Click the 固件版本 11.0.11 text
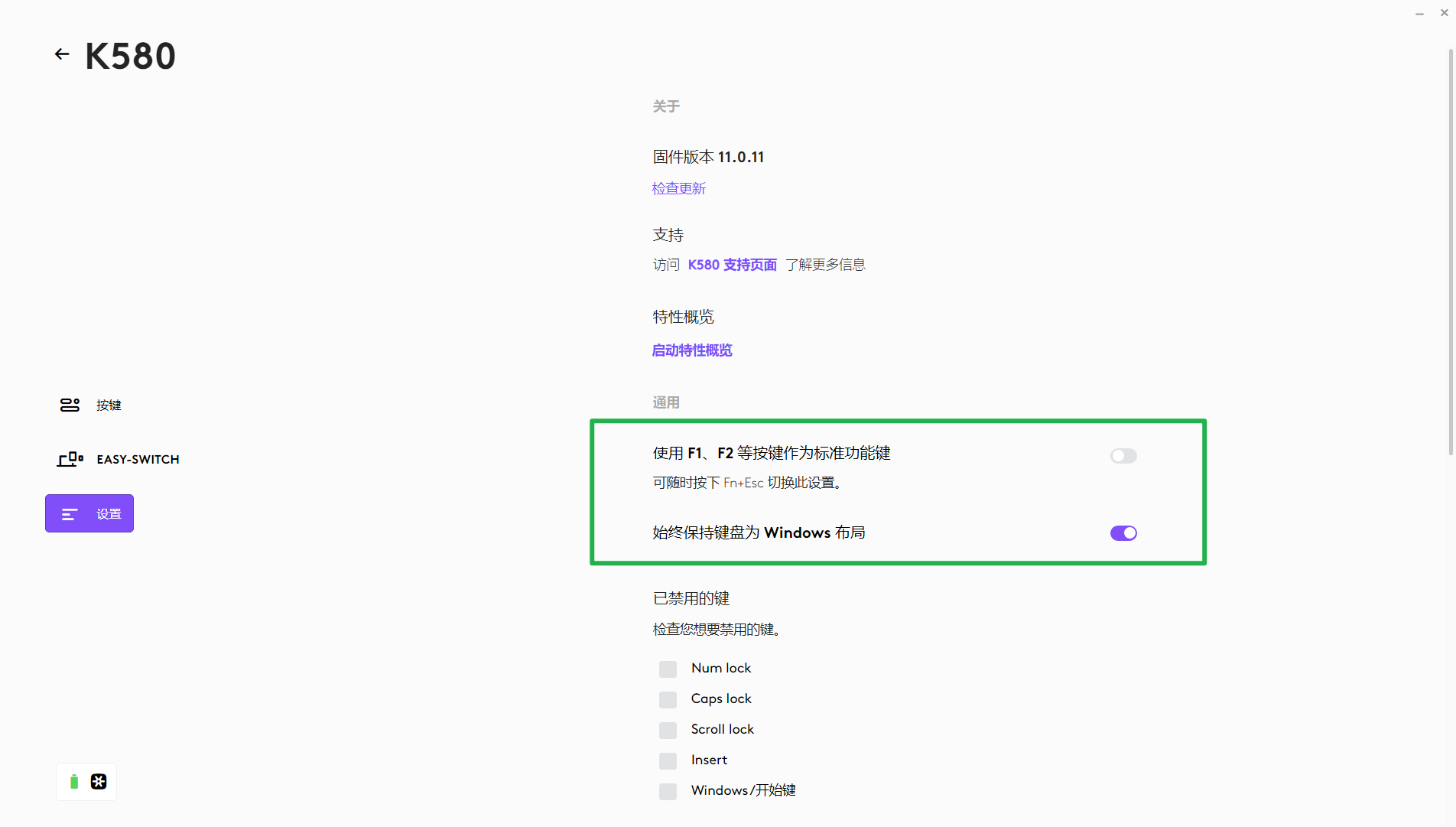The image size is (1456, 827). (708, 157)
